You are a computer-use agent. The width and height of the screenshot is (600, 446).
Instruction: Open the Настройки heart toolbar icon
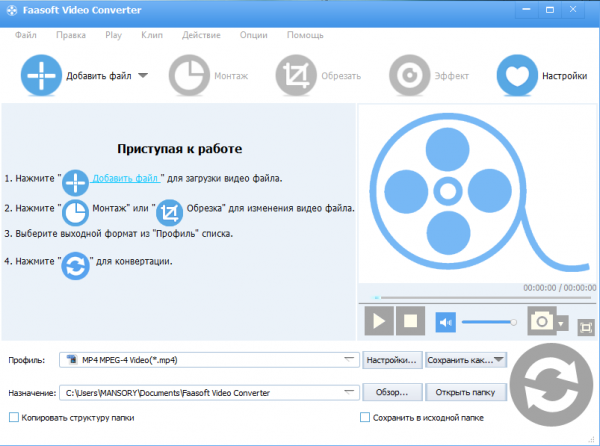(x=517, y=75)
